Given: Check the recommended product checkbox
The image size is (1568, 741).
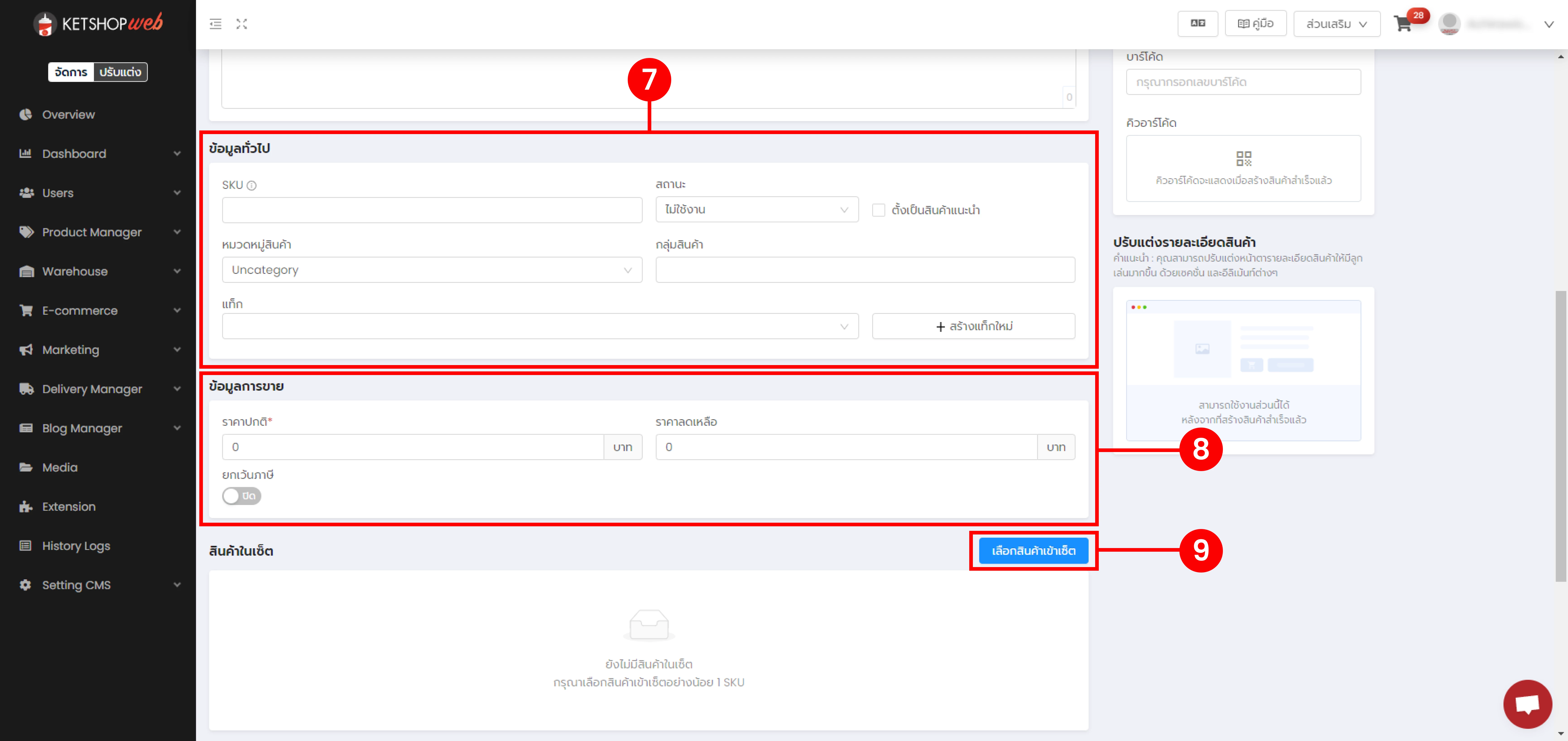Looking at the screenshot, I should (878, 210).
